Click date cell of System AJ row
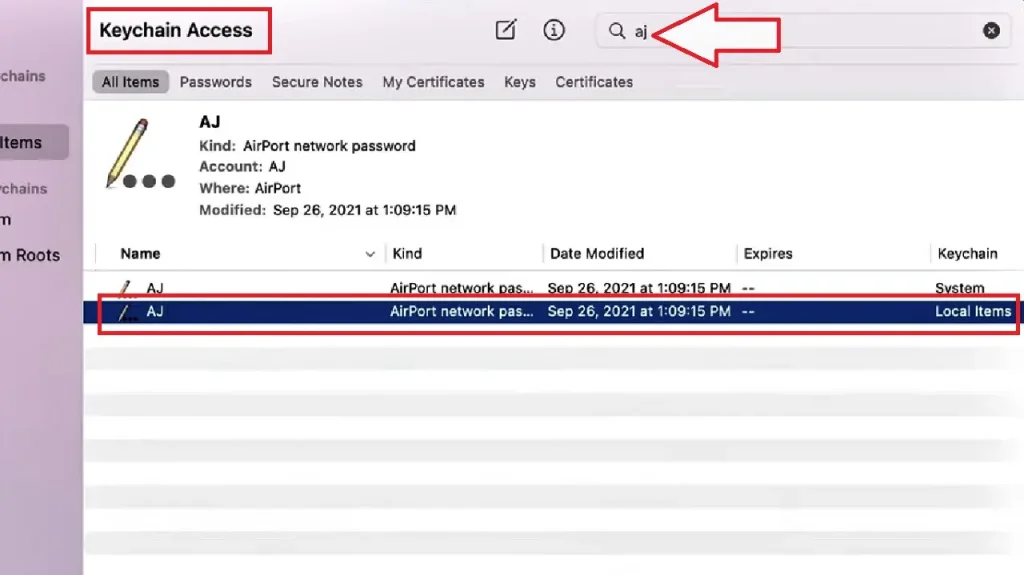This screenshot has height=575, width=1024. [x=639, y=288]
